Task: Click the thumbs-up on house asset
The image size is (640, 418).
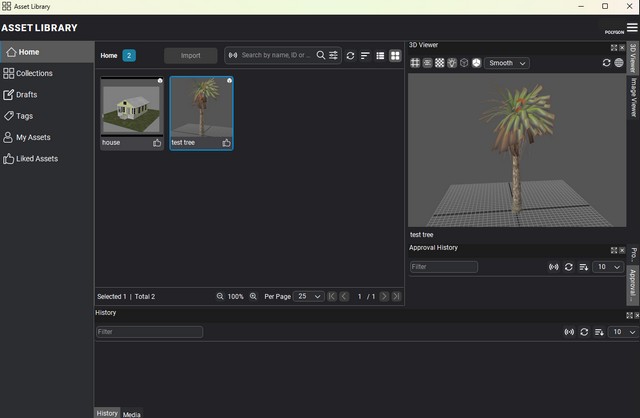Action: click(157, 143)
